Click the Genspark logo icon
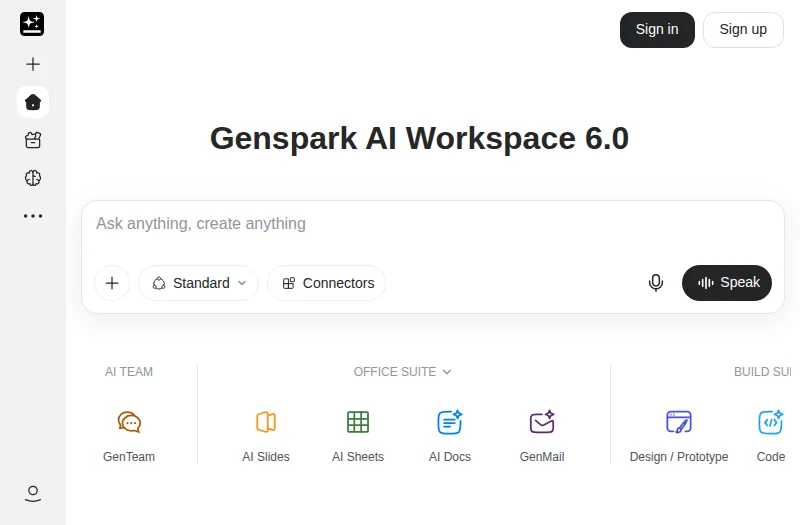Screen dimensions: 800x525 [32, 24]
